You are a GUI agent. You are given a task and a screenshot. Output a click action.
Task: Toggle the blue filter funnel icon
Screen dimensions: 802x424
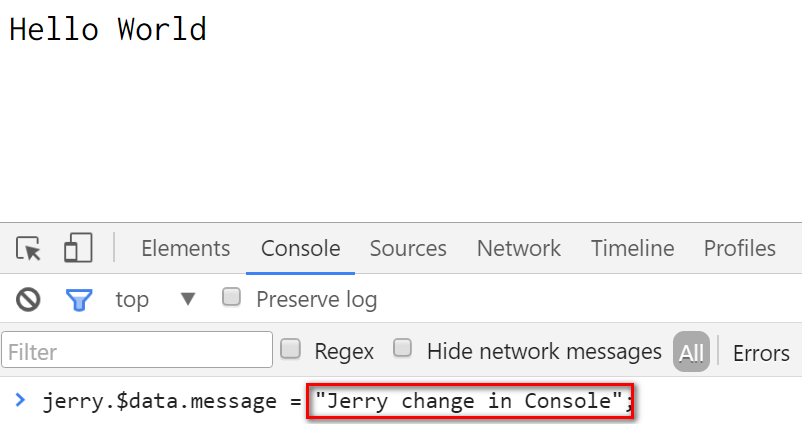tap(79, 300)
